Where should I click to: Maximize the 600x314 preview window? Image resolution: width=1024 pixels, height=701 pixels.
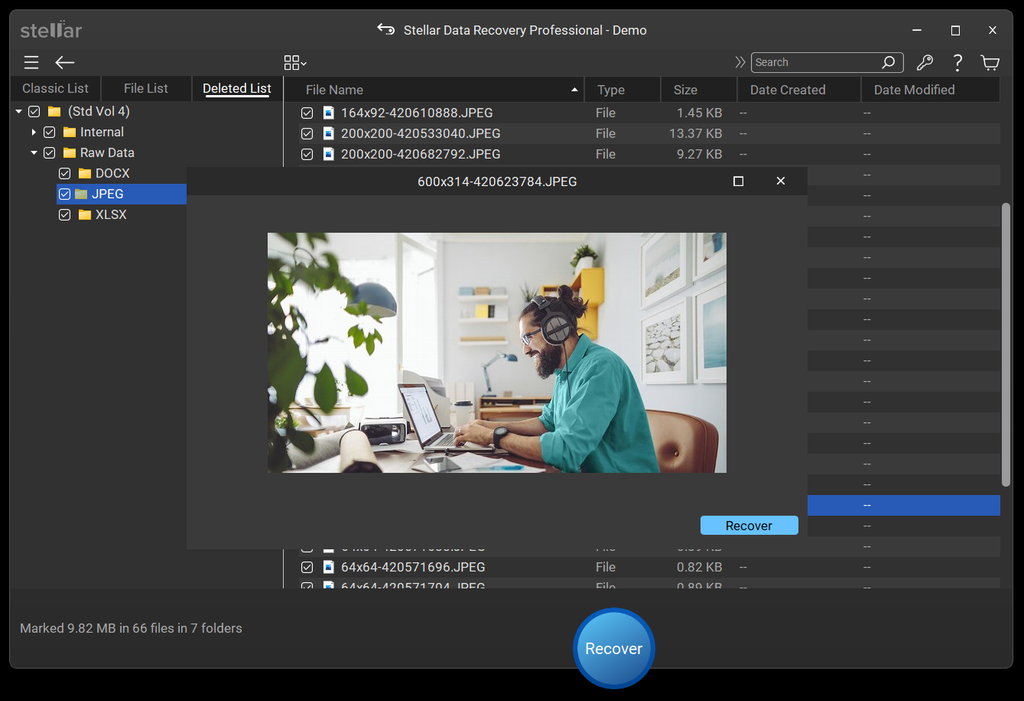(738, 181)
